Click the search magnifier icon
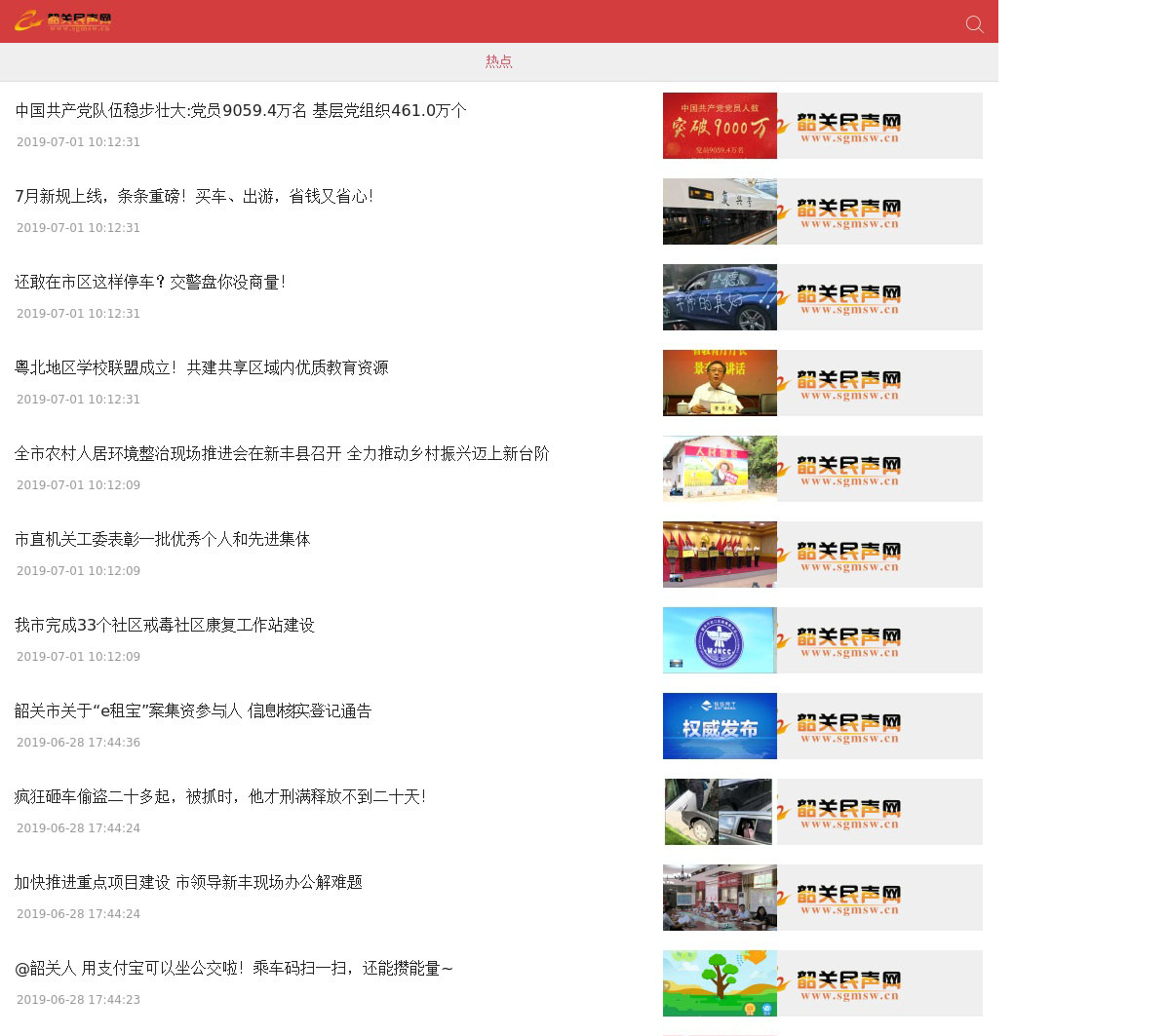This screenshot has height=1036, width=1170. click(974, 24)
